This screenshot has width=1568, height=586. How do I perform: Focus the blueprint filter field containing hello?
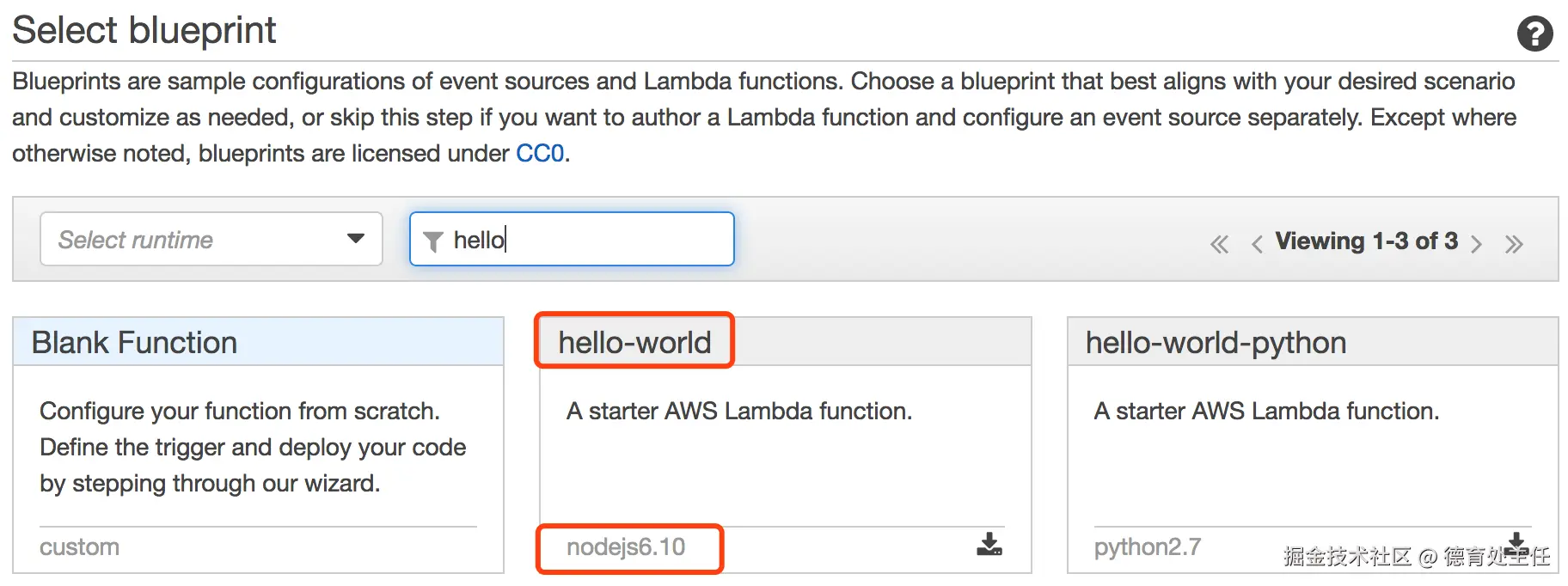tap(572, 239)
